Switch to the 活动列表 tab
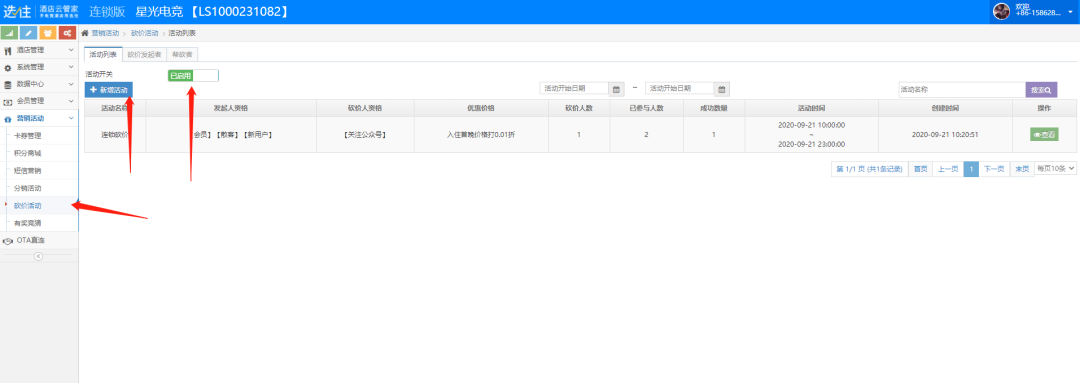This screenshot has height=383, width=1080. [x=103, y=54]
